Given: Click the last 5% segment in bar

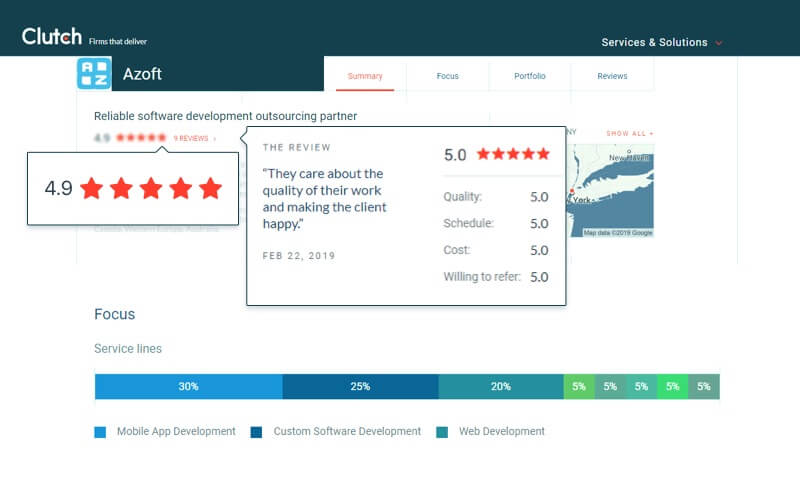Looking at the screenshot, I should click(704, 387).
